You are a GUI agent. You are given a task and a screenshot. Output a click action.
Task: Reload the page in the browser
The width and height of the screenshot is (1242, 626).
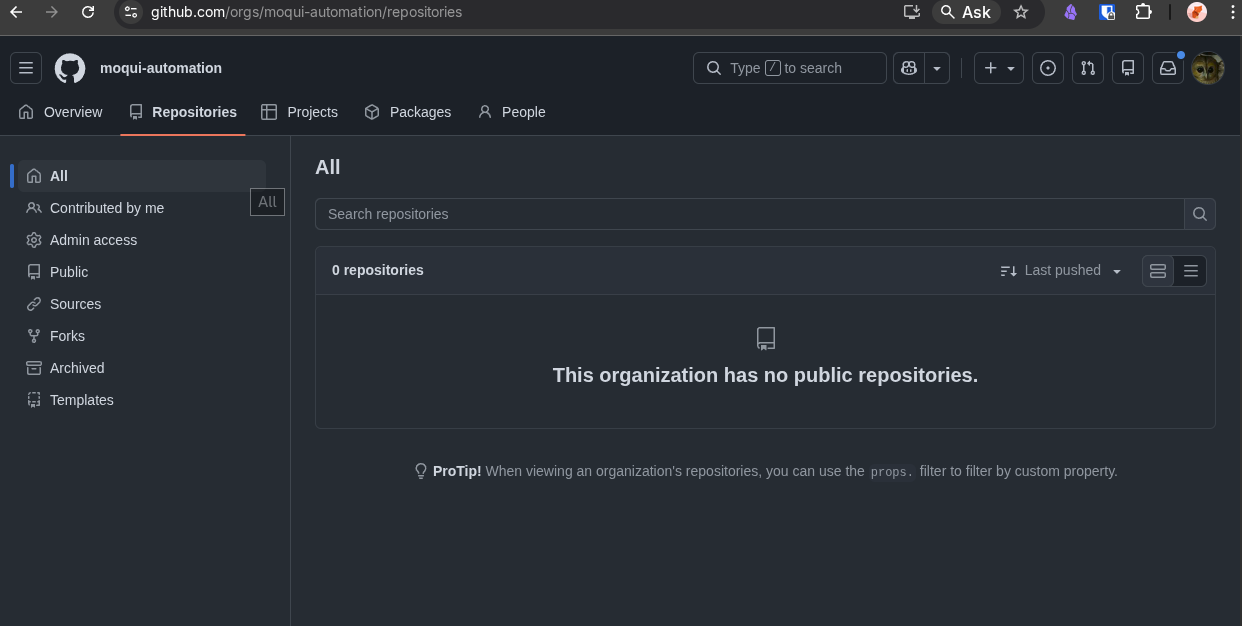88,12
